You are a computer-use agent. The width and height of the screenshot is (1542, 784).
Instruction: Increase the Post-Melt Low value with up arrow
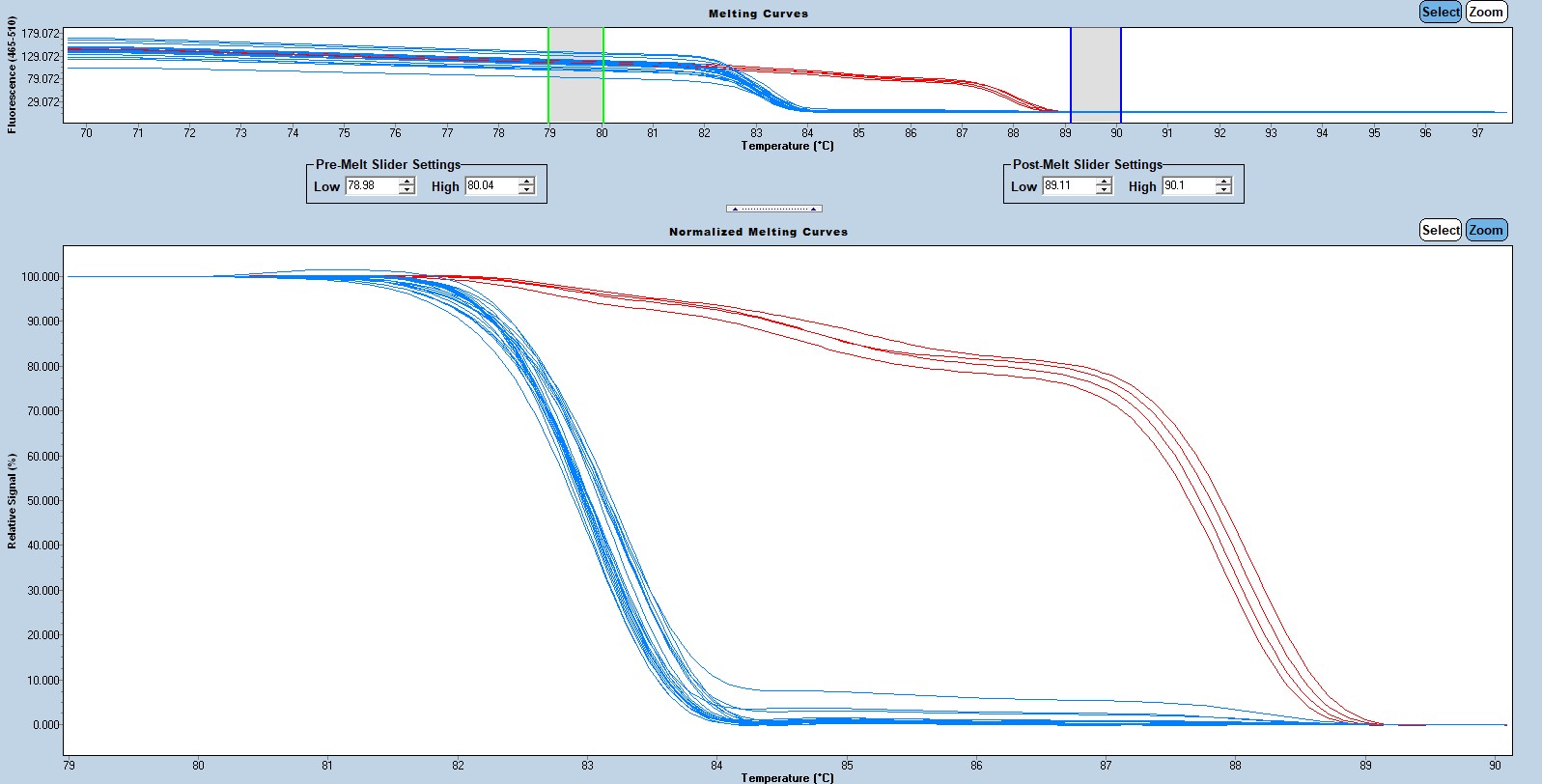click(x=1104, y=182)
